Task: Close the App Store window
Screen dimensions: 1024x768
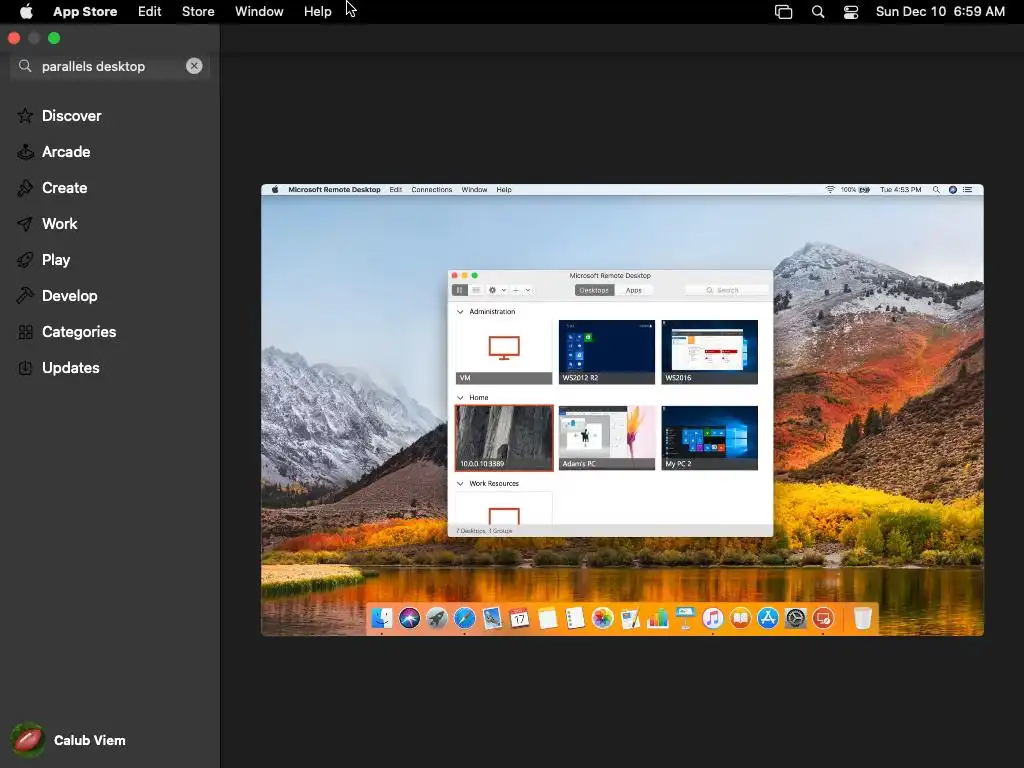Action: click(x=14, y=38)
